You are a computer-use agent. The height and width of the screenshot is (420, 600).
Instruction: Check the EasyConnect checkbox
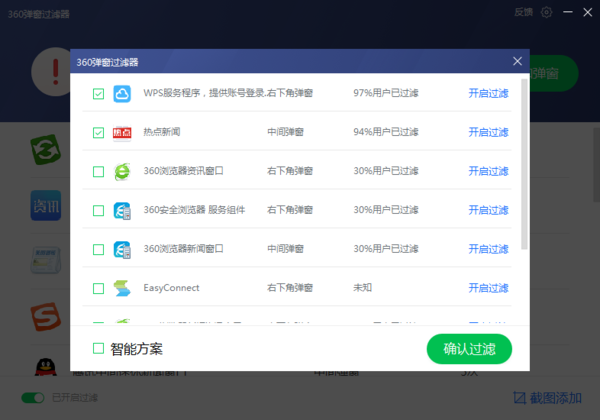tap(98, 288)
